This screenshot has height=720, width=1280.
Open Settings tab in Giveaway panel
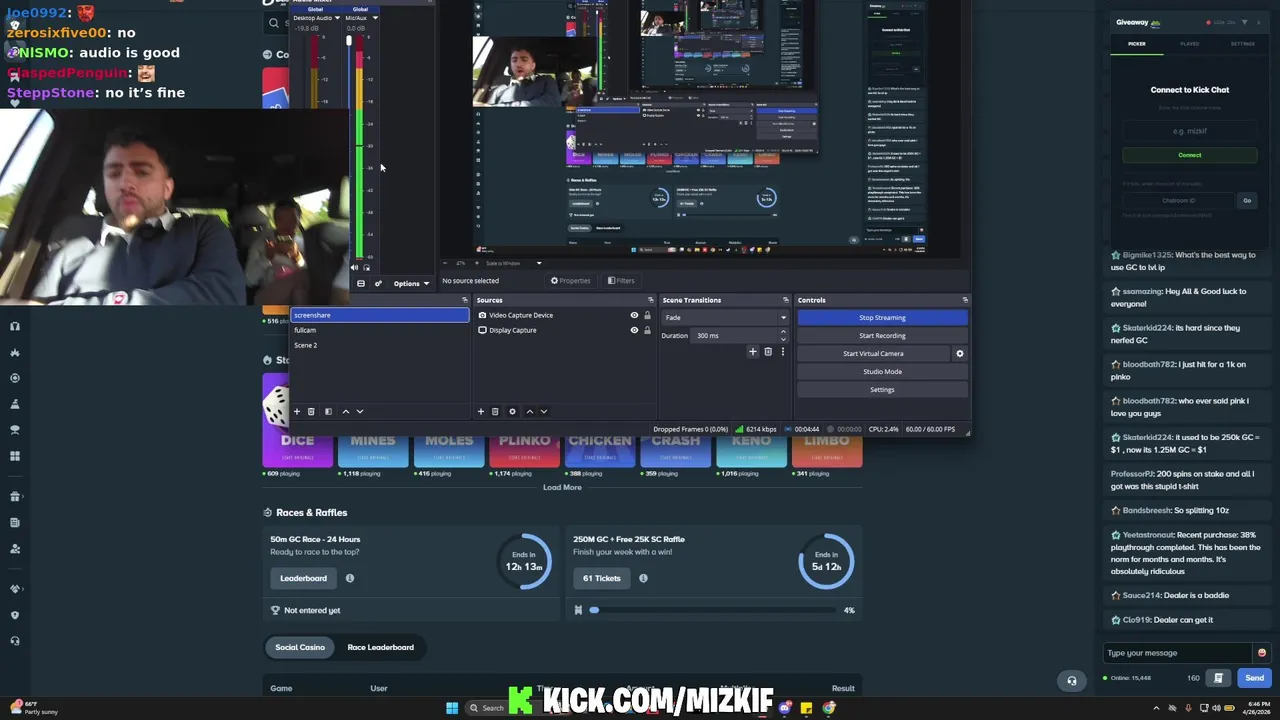click(x=1243, y=44)
